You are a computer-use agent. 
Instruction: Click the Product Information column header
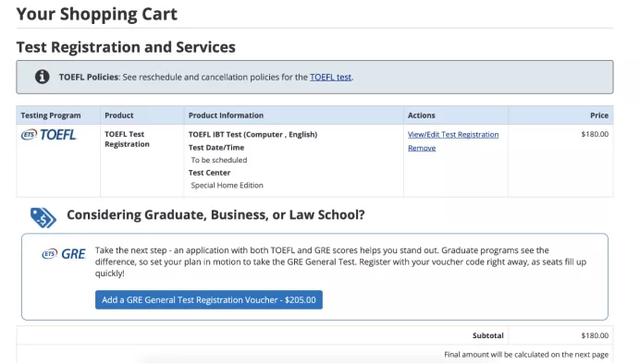coord(226,115)
